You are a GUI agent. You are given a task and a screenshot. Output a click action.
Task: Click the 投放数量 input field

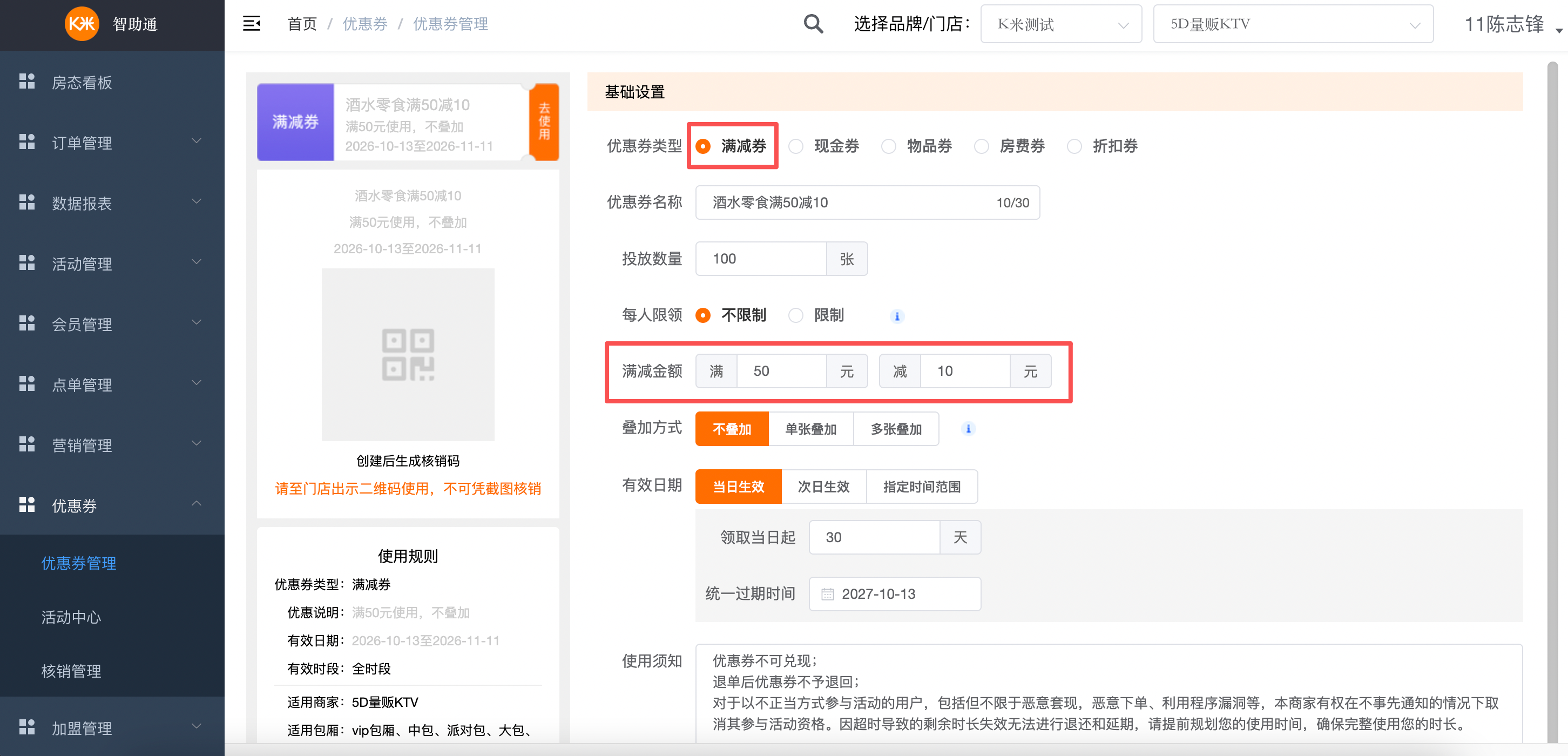760,259
